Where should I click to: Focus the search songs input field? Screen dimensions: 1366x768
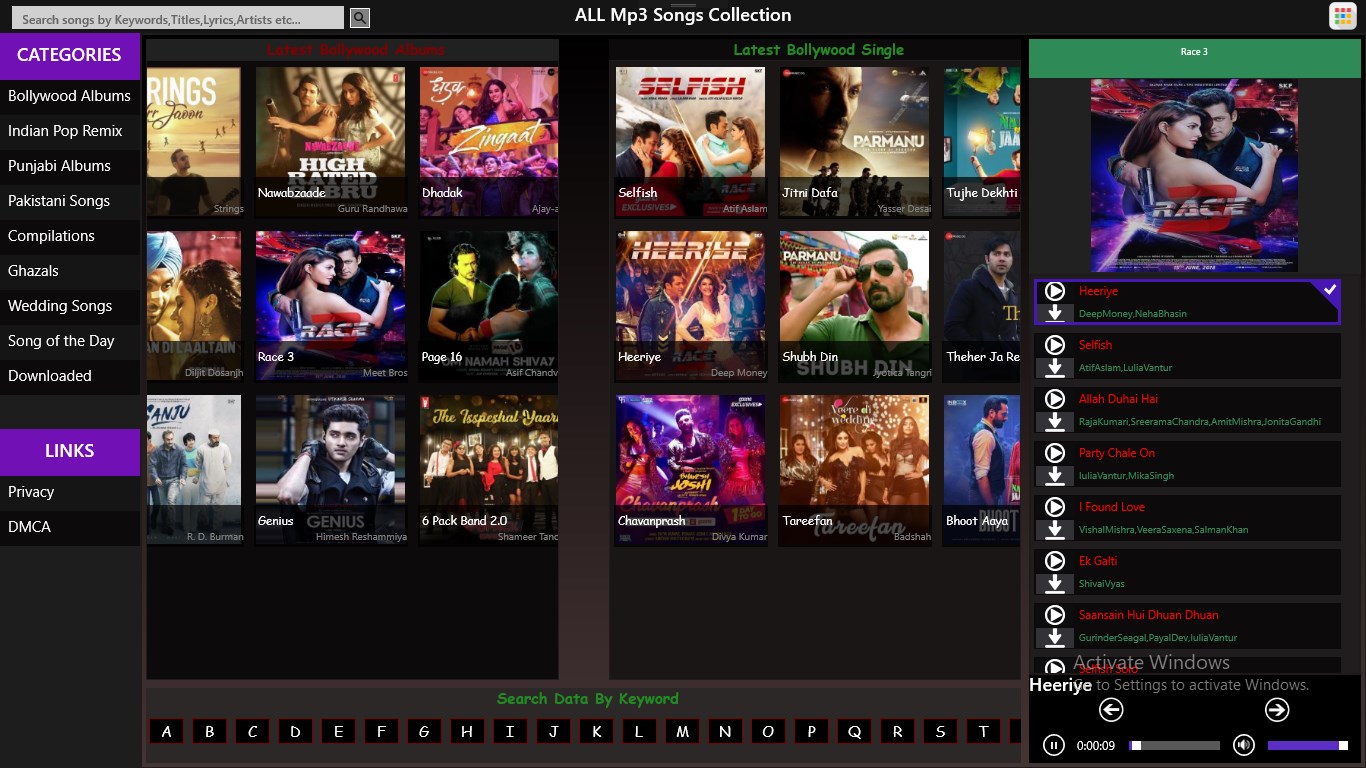[177, 18]
